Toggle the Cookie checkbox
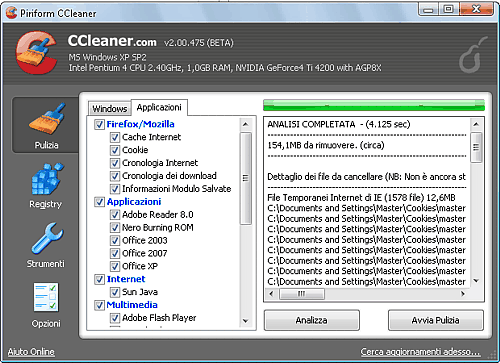This screenshot has height=363, width=500. [115, 150]
